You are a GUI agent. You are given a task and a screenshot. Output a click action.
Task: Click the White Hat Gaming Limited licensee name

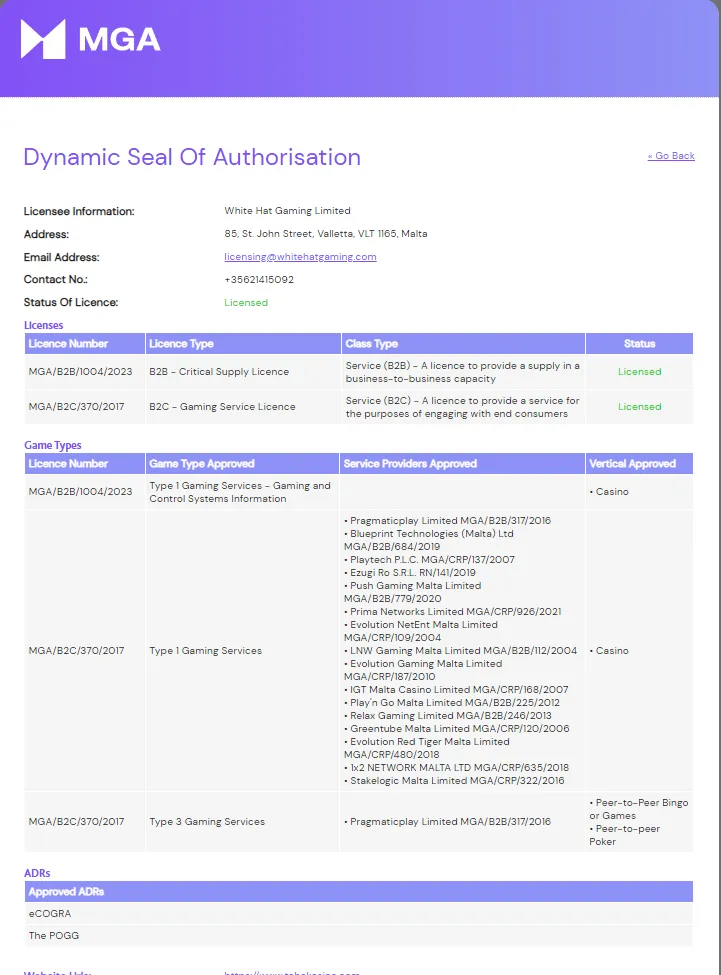pos(287,211)
